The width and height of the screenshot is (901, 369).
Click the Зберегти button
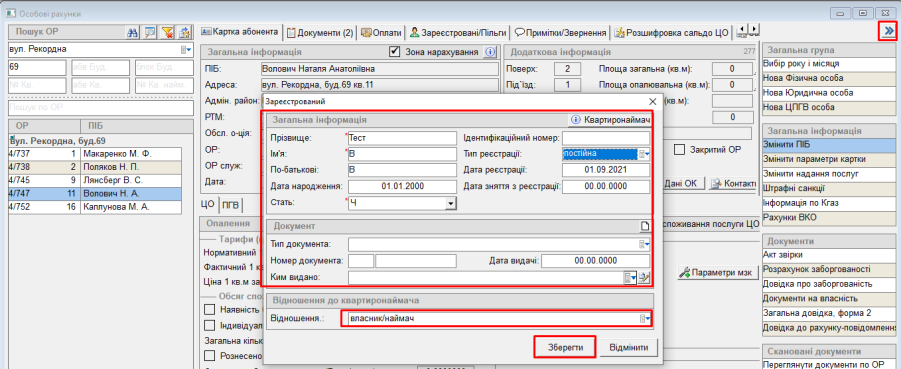pos(565,347)
